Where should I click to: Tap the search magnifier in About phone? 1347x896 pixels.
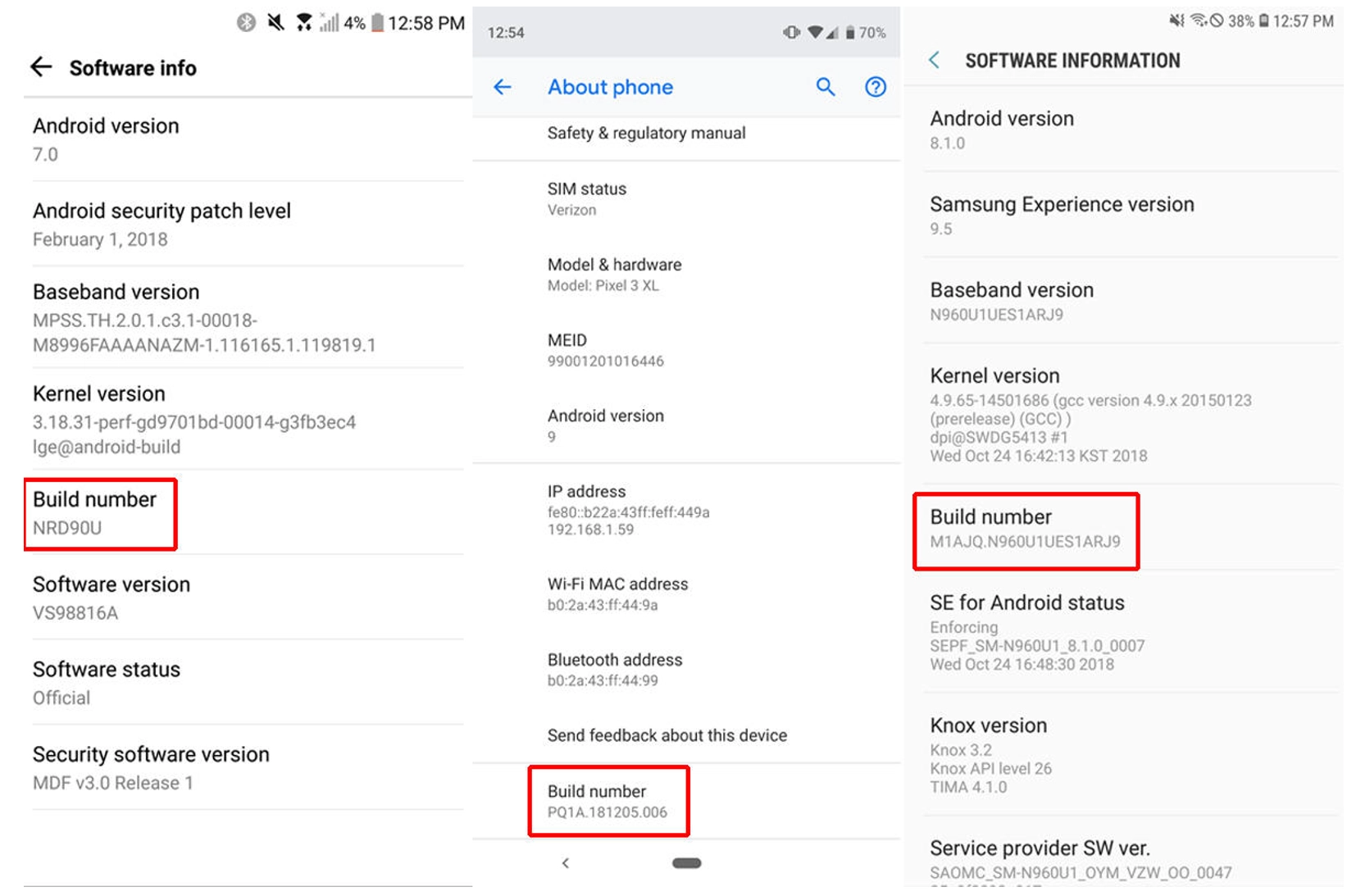click(x=826, y=87)
